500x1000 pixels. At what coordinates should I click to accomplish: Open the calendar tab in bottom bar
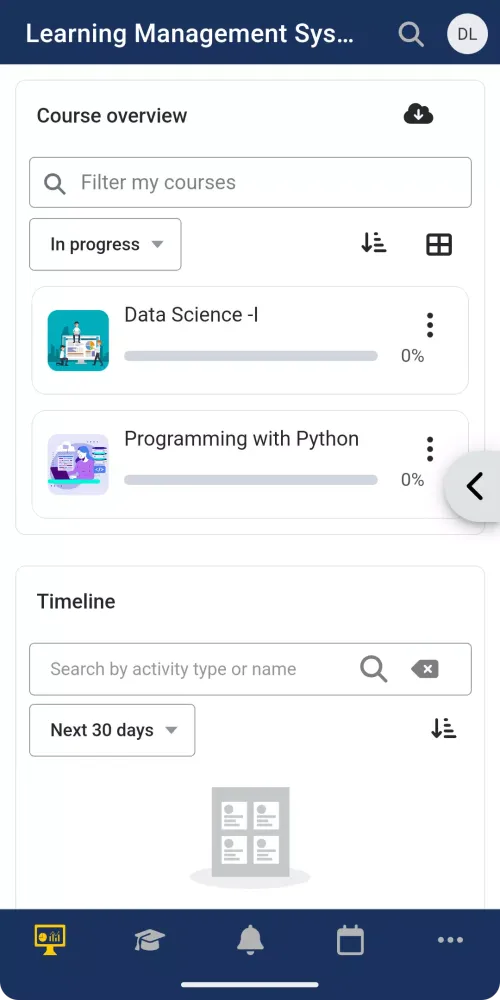[x=350, y=940]
